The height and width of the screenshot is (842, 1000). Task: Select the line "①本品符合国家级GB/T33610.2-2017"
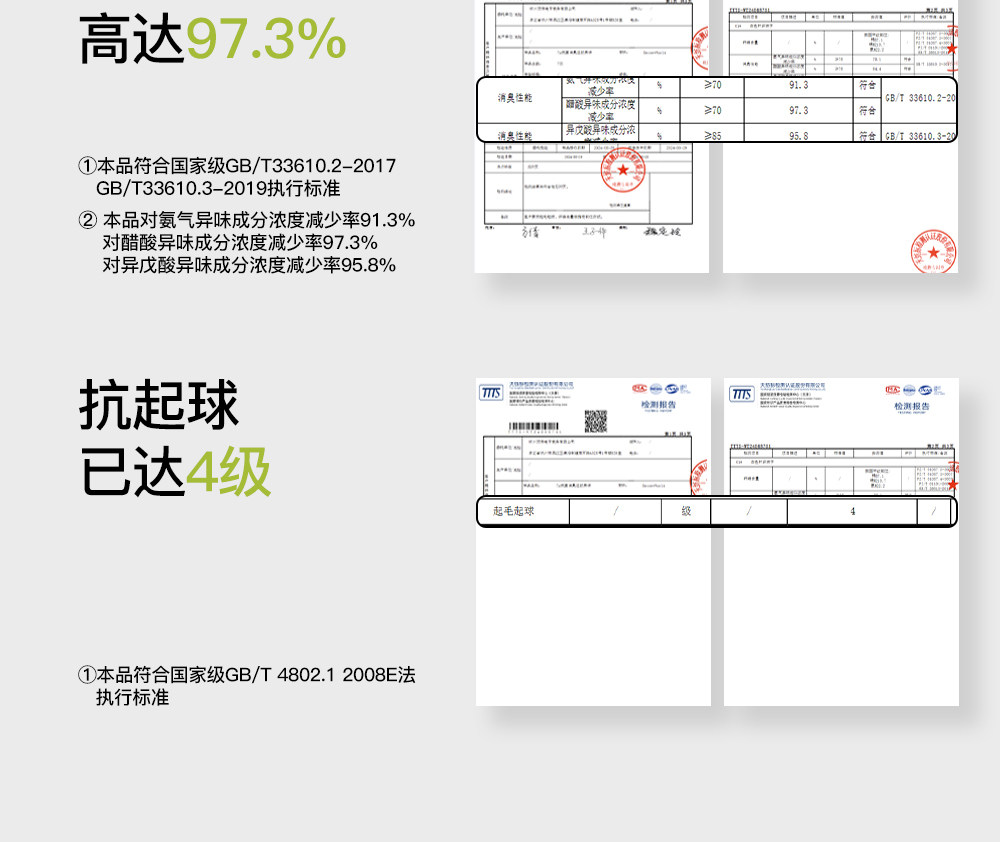pos(237,166)
